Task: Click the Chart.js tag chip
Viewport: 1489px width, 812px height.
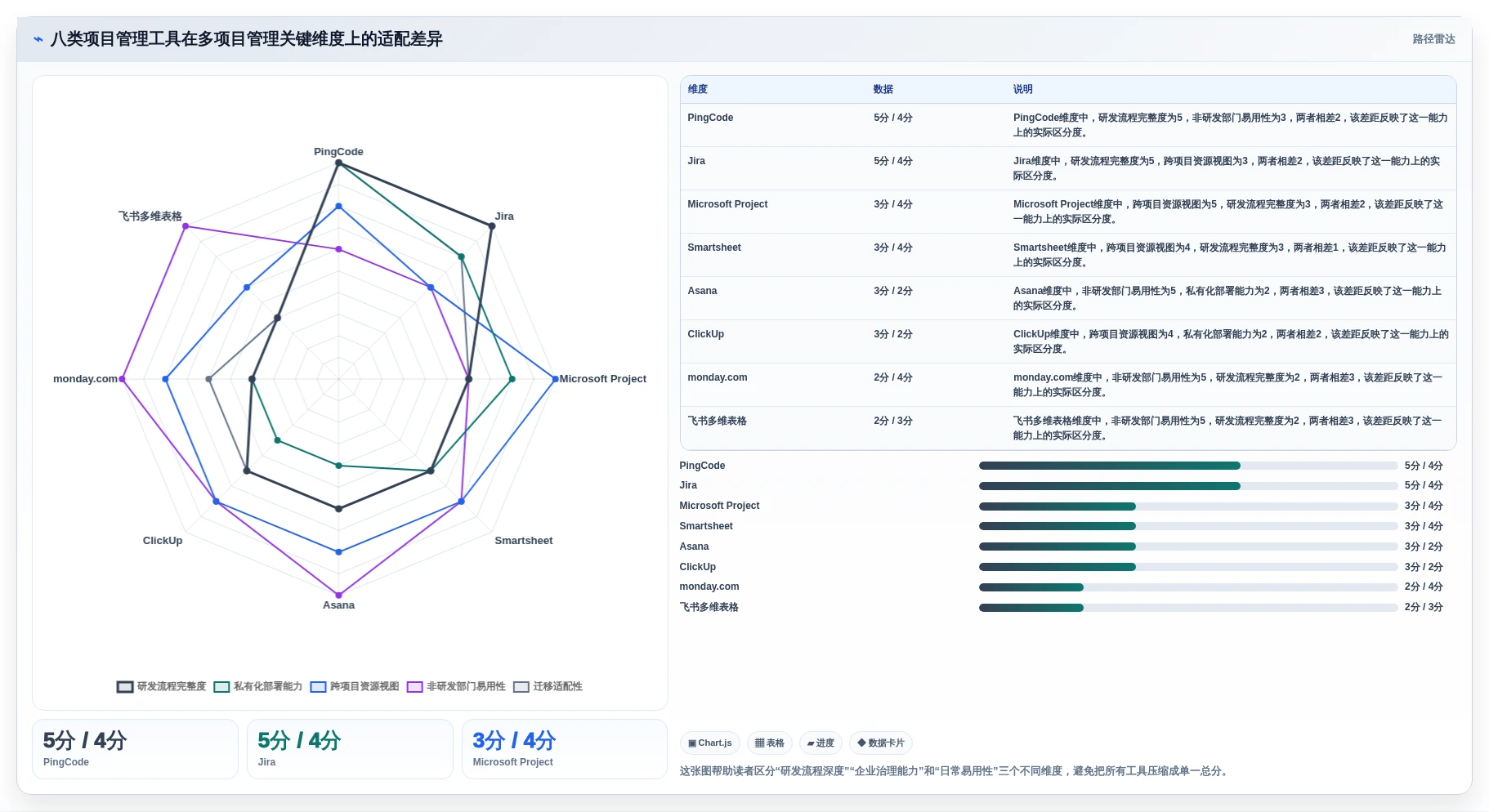Action: tap(710, 743)
